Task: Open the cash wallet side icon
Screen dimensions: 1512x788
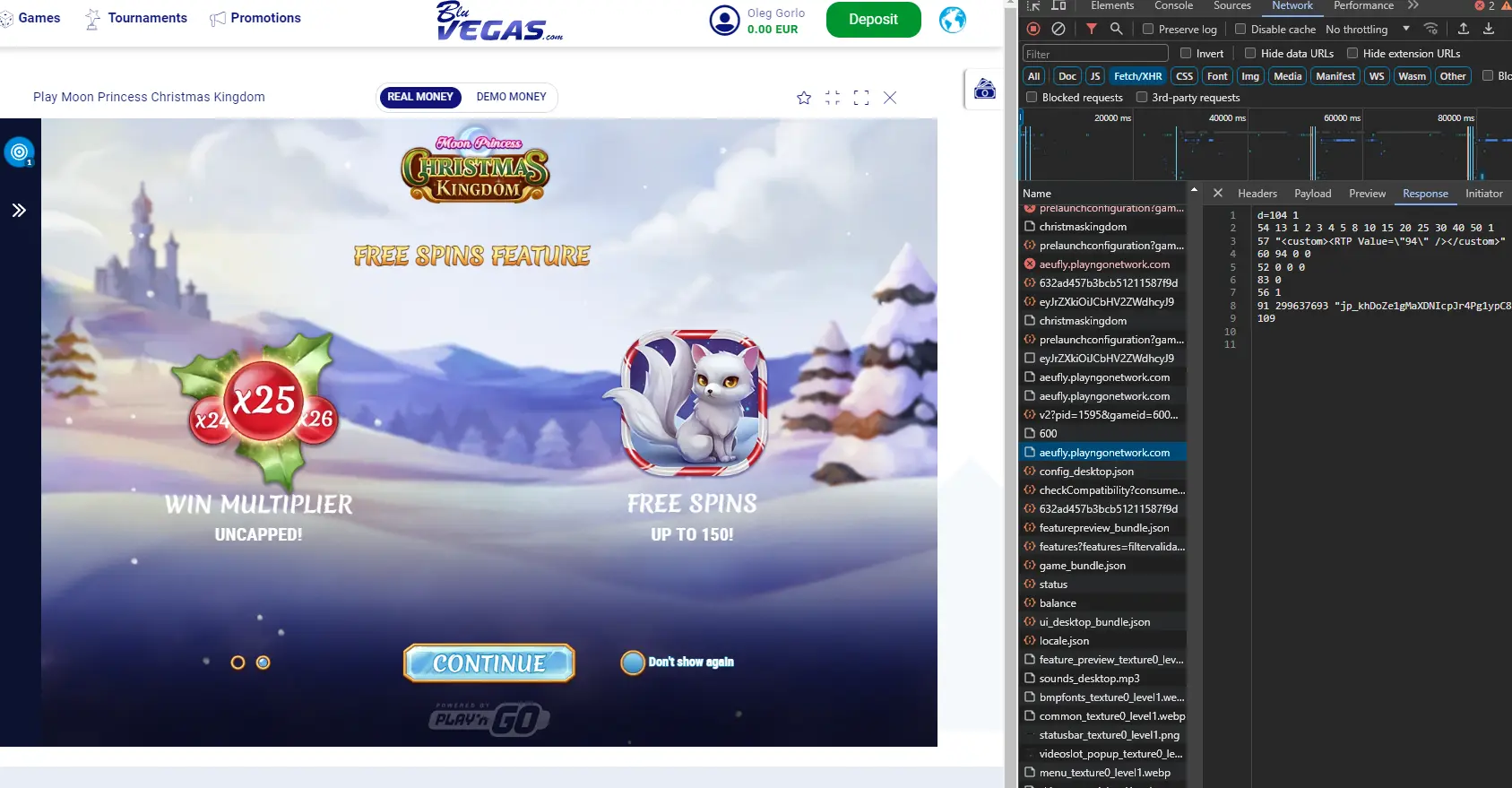Action: click(985, 89)
